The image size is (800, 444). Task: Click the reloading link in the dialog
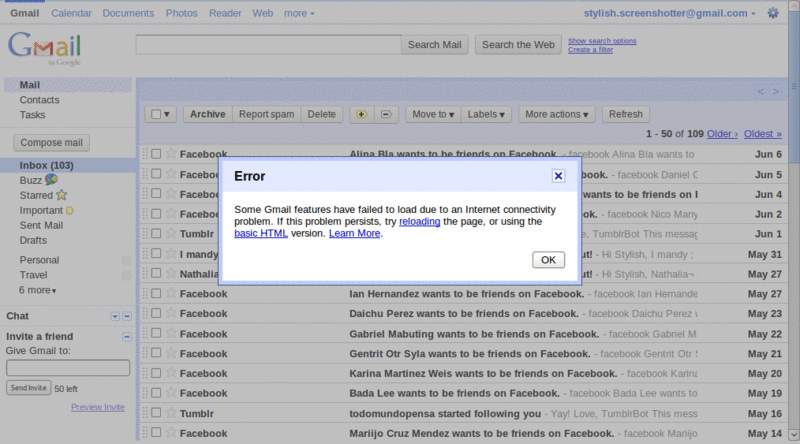(419, 221)
